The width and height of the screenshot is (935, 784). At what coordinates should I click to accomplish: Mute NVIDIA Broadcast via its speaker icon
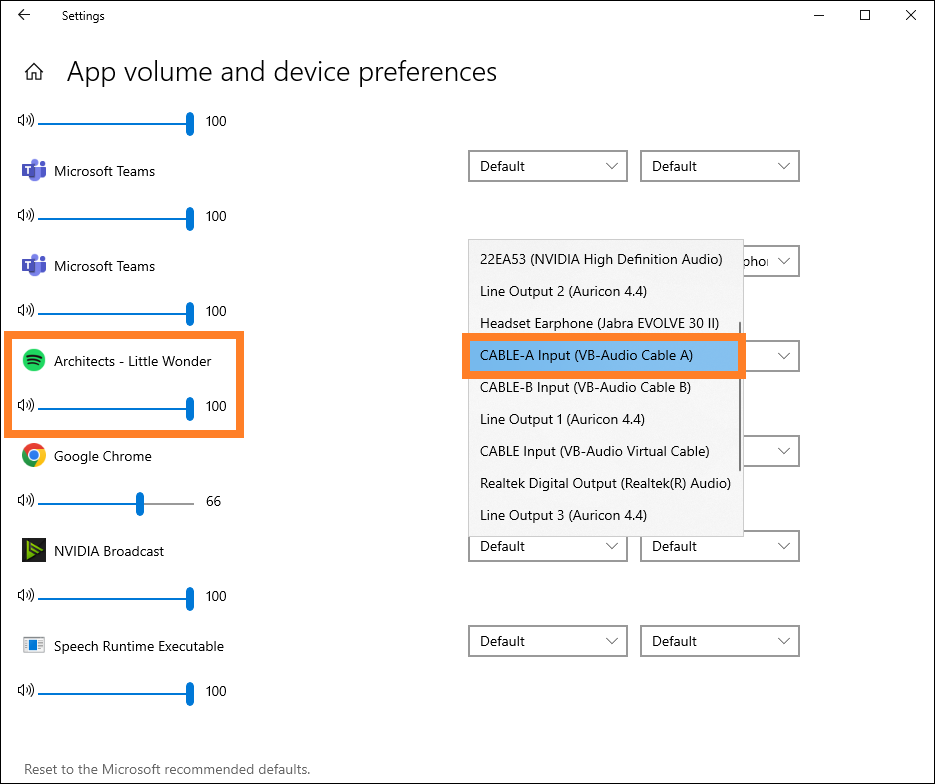(x=26, y=595)
